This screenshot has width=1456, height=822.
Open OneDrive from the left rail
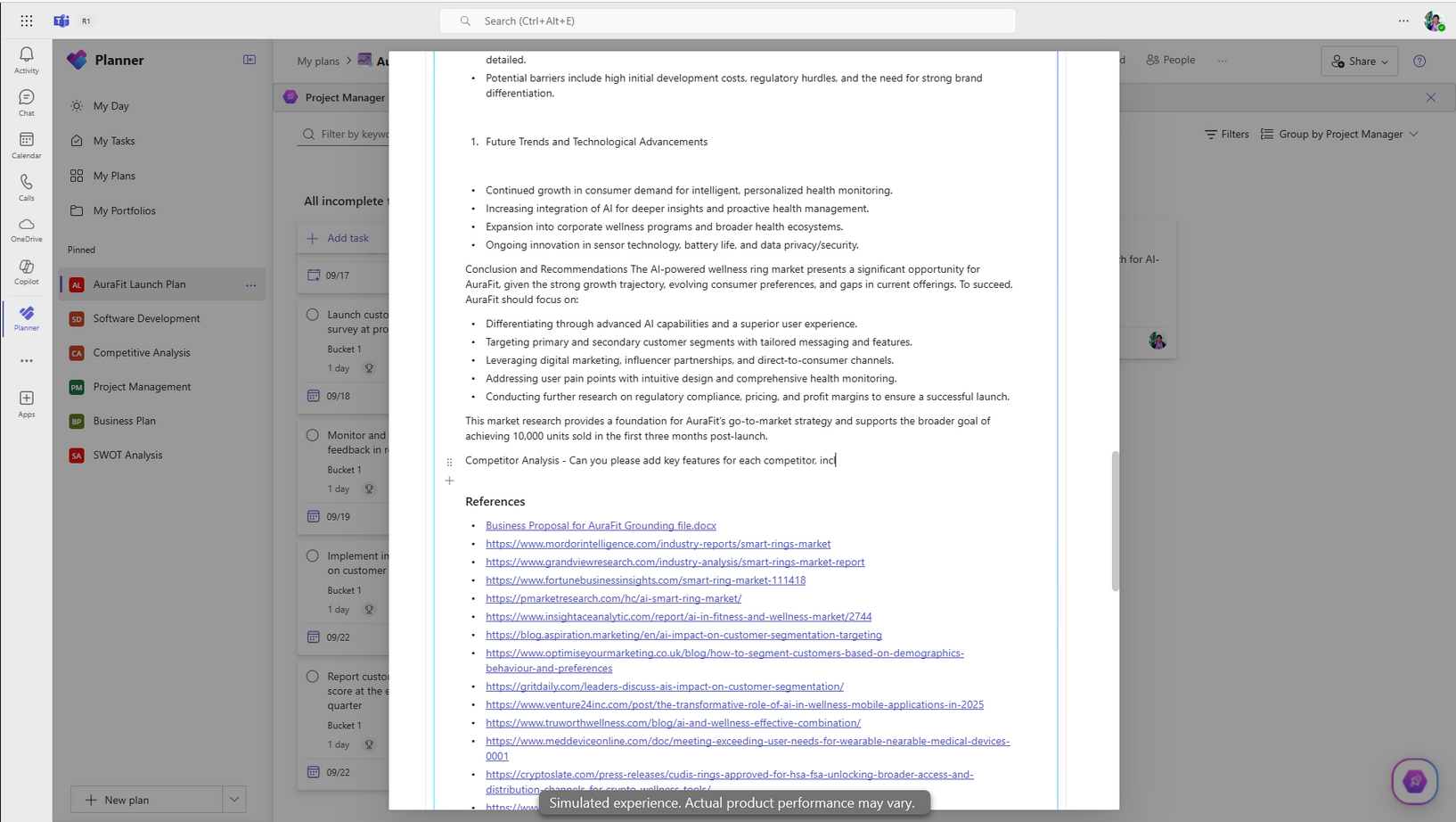(27, 230)
